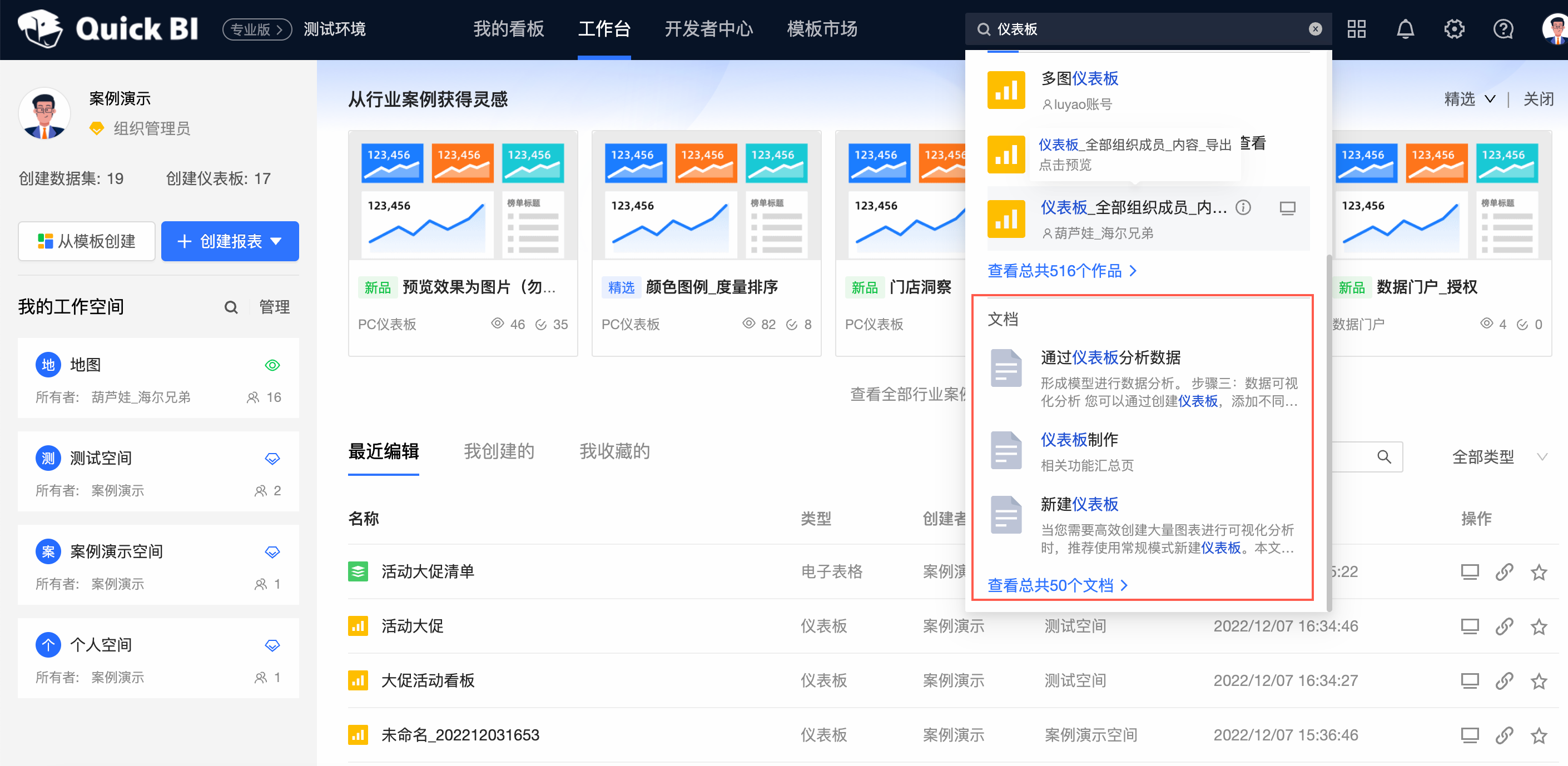Screen dimensions: 1568x766
Task: Open 开发者中心 from top menu
Action: 708,28
